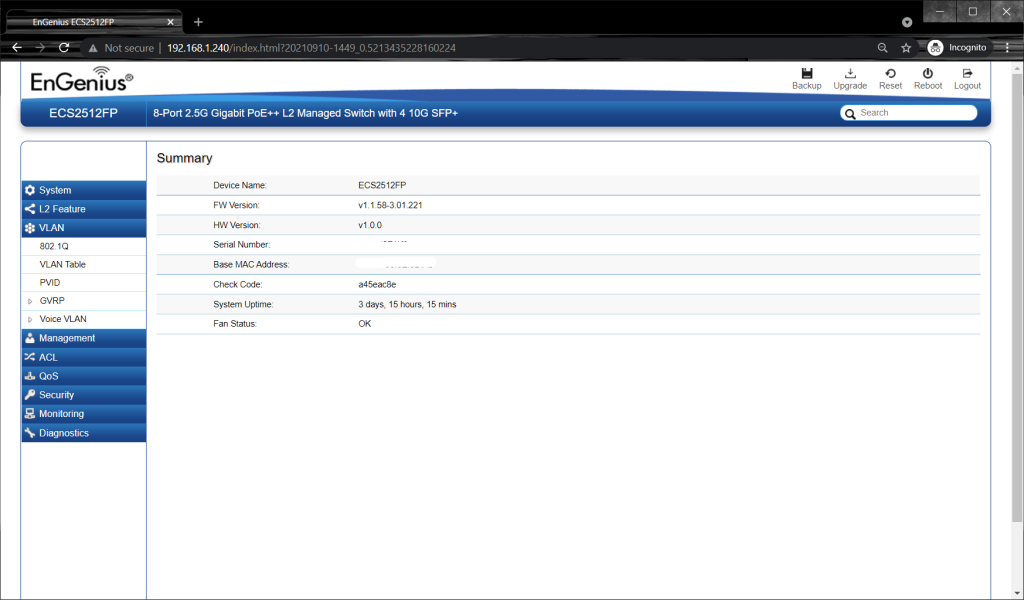Click the System gear icon in sidebar
The width and height of the screenshot is (1024, 600).
tap(30, 190)
